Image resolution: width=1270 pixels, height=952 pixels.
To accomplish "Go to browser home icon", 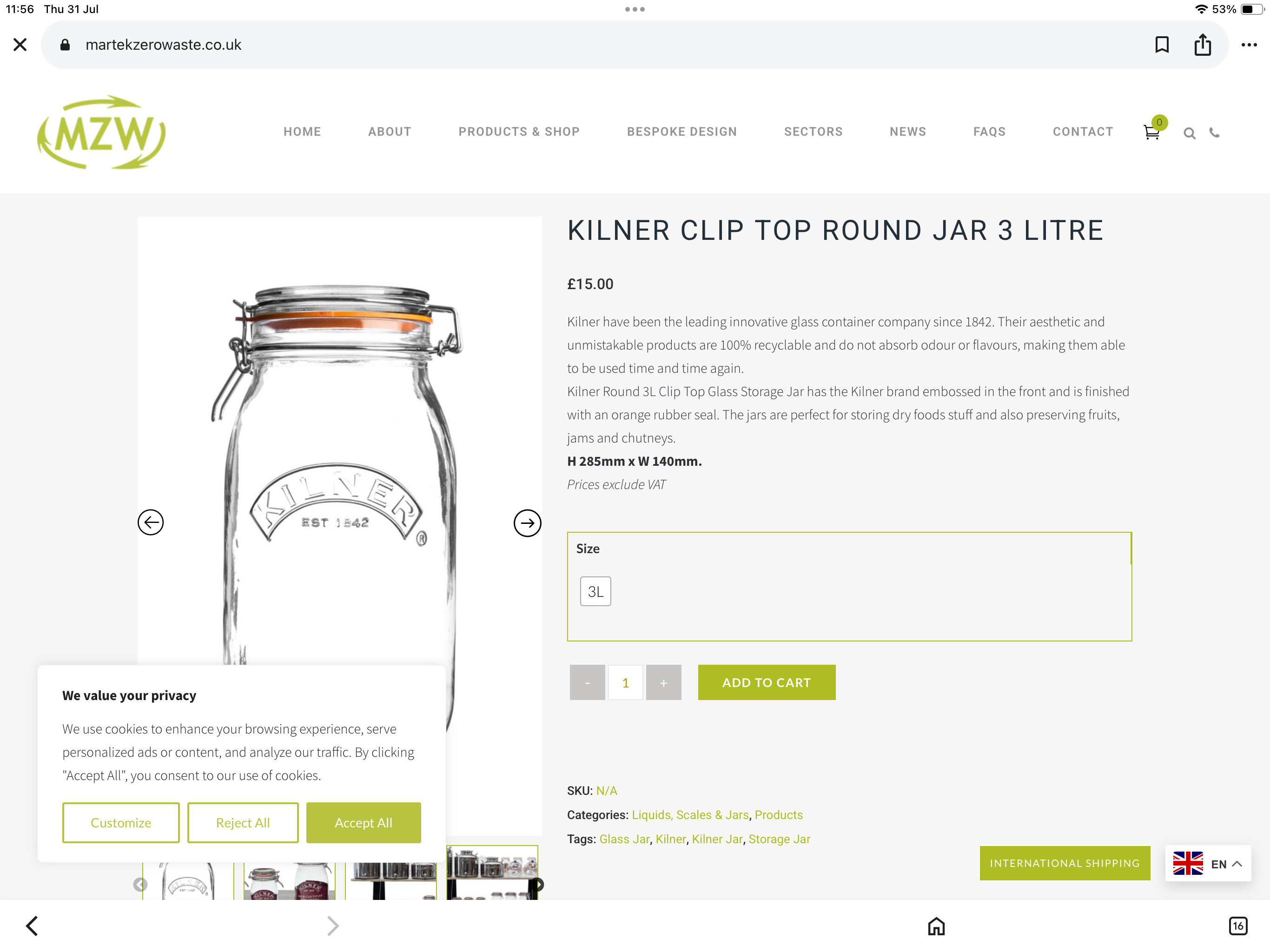I will [x=936, y=926].
